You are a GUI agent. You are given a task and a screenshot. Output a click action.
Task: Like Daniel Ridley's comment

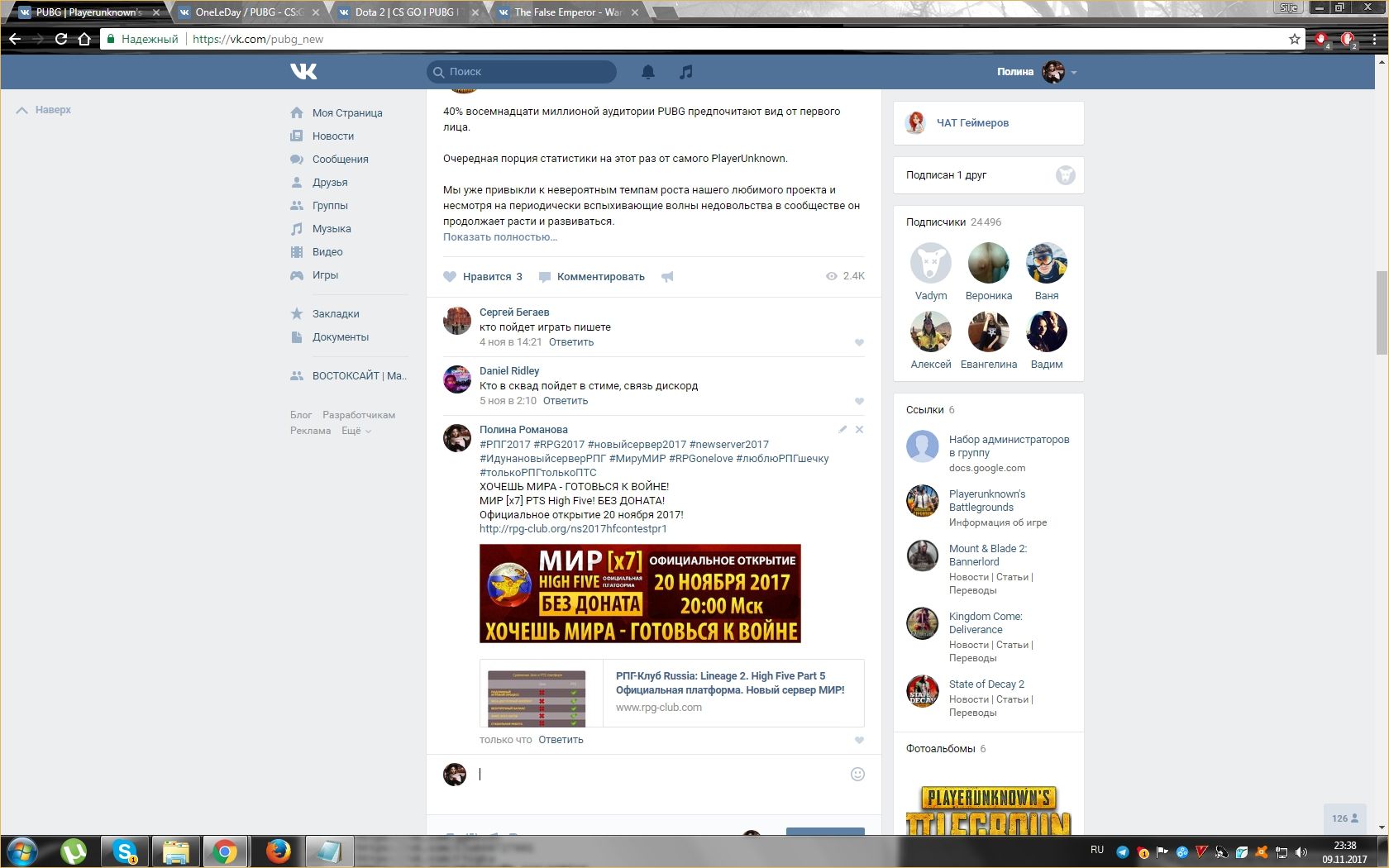tap(859, 401)
